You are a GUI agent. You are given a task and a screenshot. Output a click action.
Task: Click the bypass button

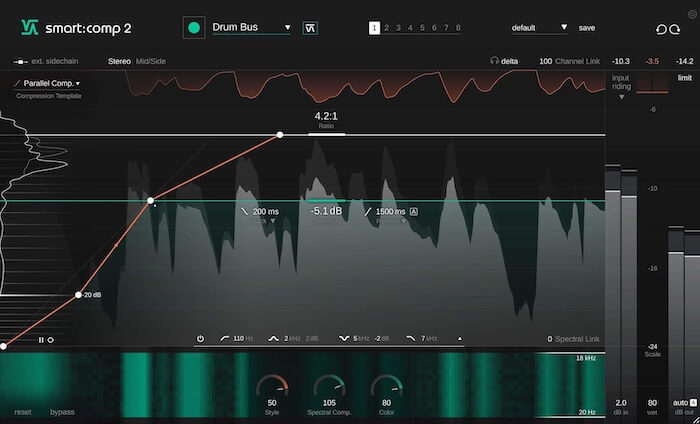[62, 412]
